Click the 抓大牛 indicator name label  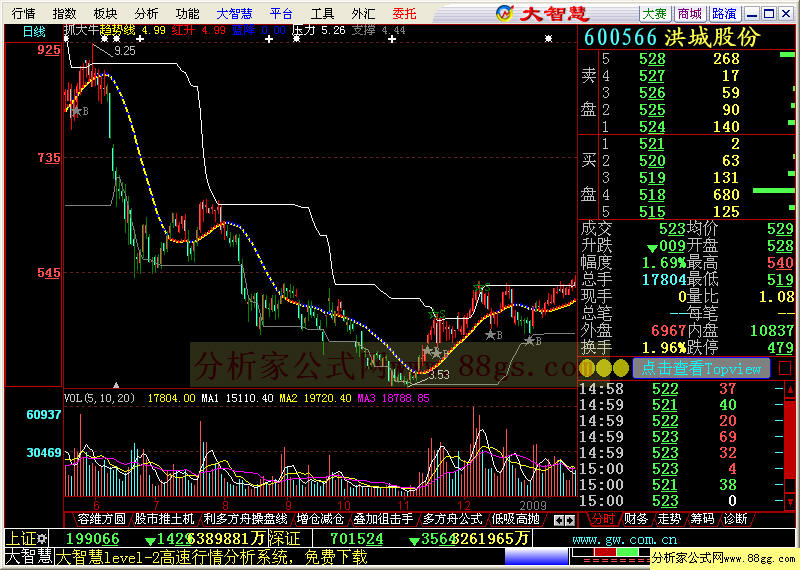pyautogui.click(x=81, y=30)
